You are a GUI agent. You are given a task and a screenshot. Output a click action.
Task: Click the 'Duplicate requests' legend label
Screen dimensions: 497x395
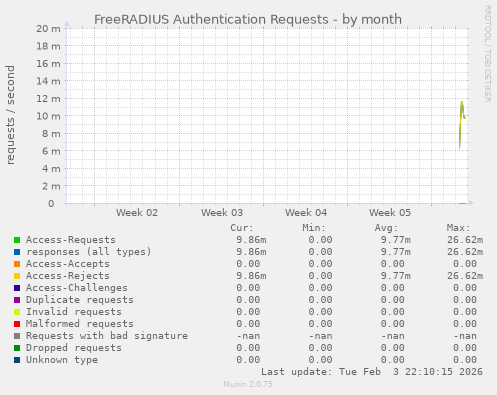click(x=80, y=300)
